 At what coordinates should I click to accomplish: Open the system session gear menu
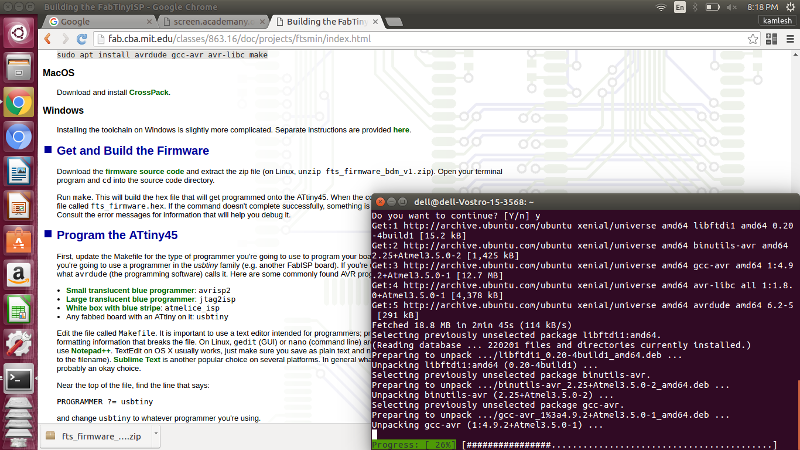(x=791, y=7)
